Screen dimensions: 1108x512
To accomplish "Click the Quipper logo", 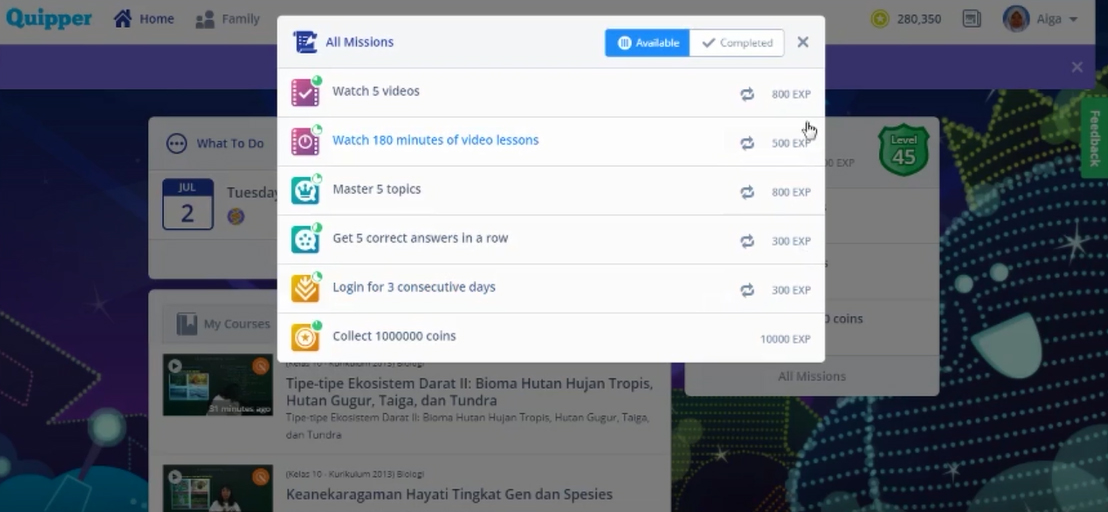I will click(x=49, y=18).
